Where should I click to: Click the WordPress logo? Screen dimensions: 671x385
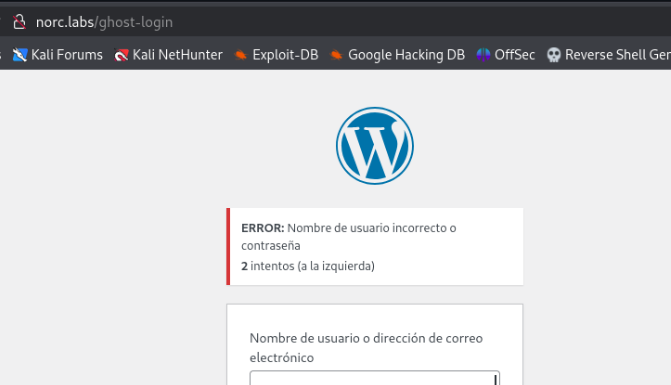[375, 146]
